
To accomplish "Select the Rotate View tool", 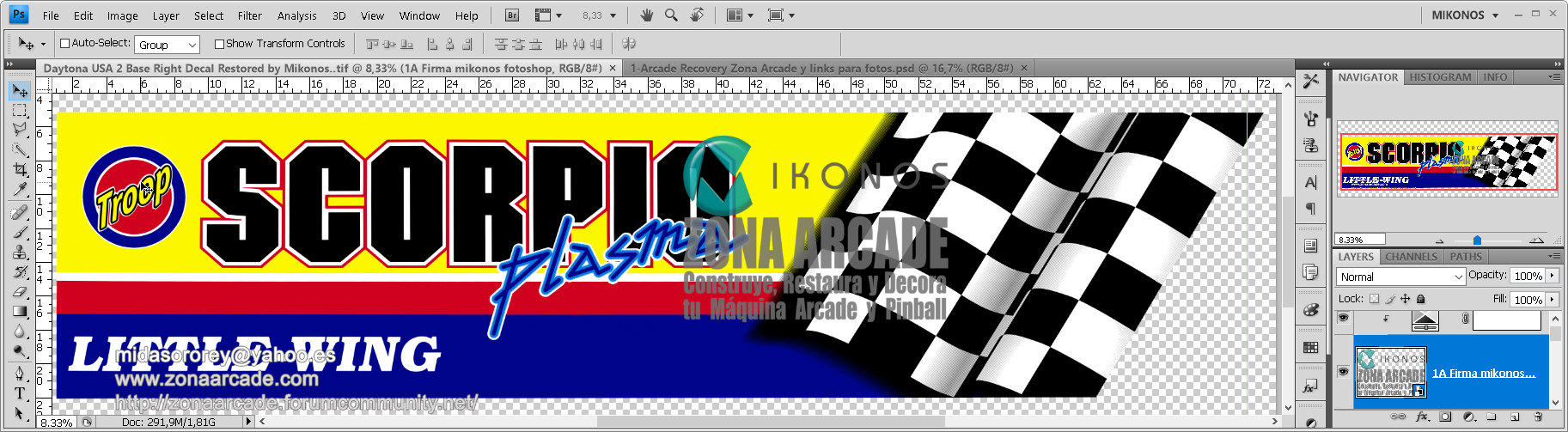I will [697, 15].
